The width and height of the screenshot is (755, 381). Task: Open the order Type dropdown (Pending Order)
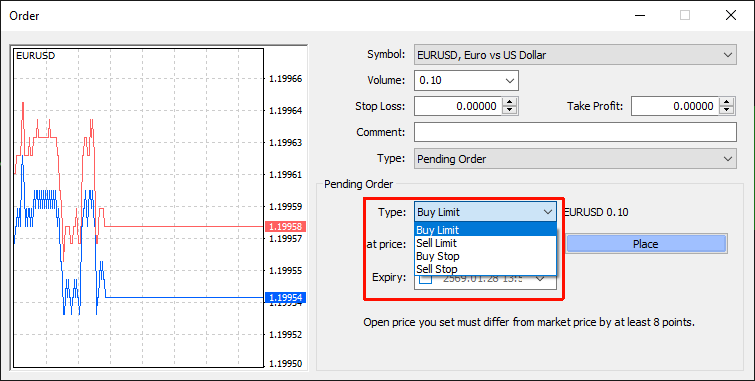[575, 159]
